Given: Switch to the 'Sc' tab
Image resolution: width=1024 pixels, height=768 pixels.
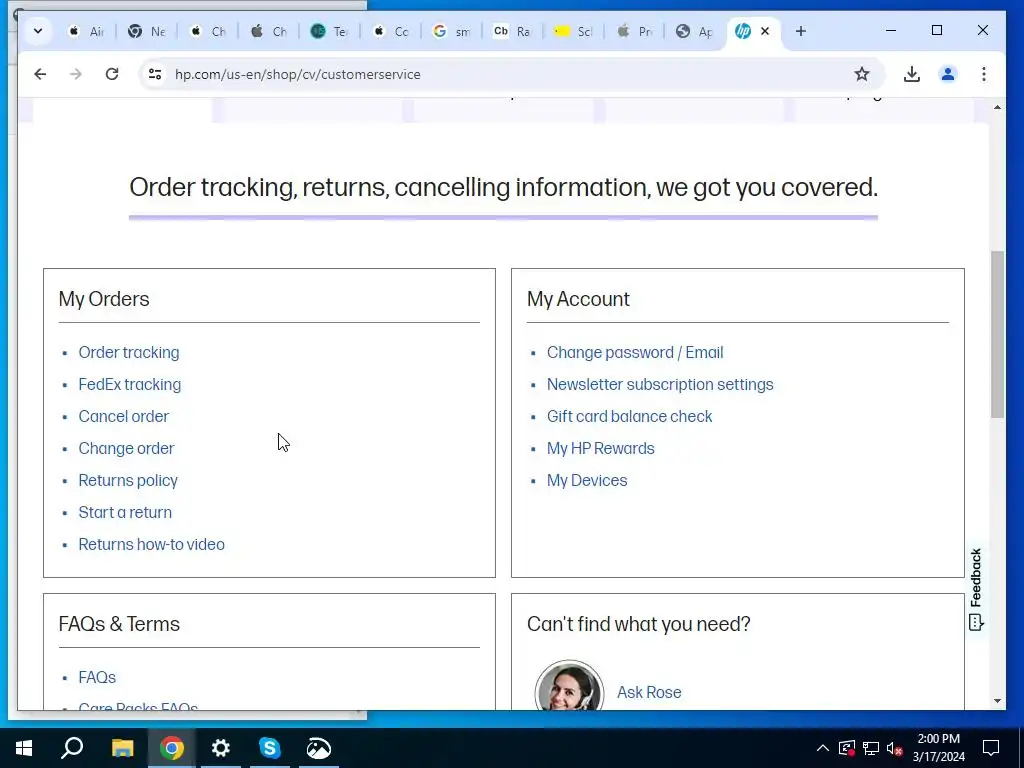Looking at the screenshot, I should (573, 31).
